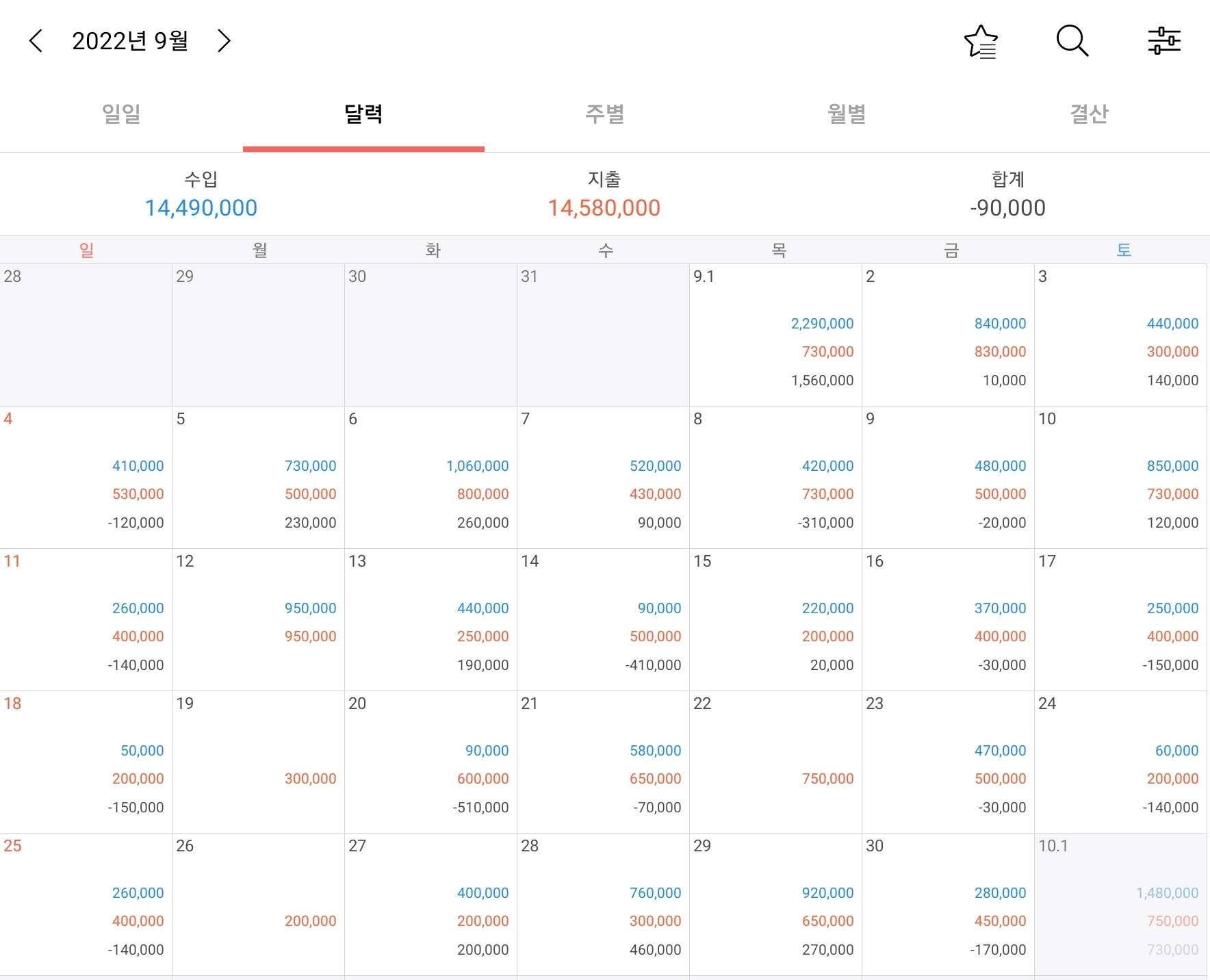Click the August 29 greyed cell
Image resolution: width=1210 pixels, height=980 pixels.
pyautogui.click(x=258, y=335)
